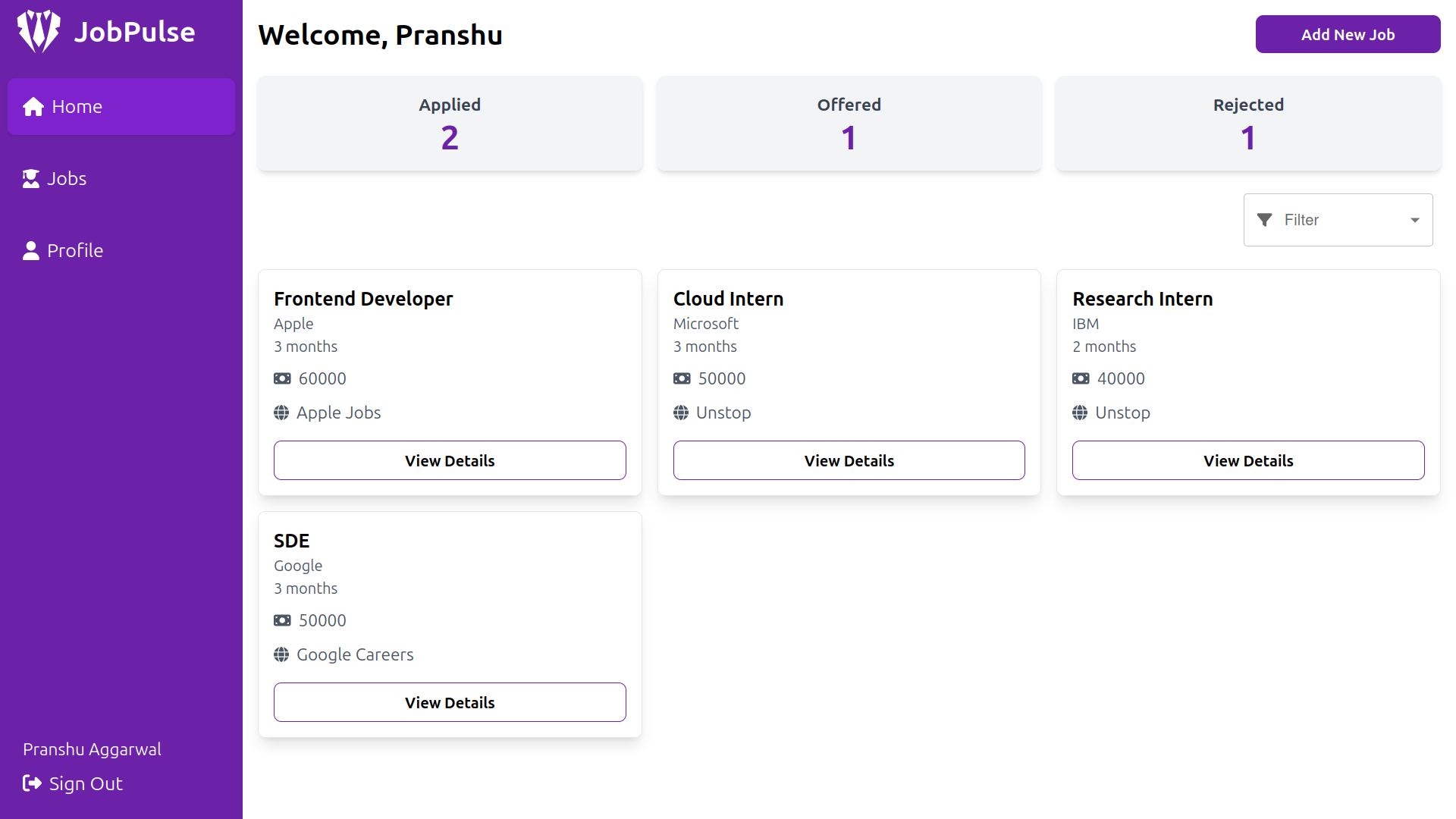The image size is (1456, 819).
Task: Click the Google Careers source text
Action: point(355,654)
